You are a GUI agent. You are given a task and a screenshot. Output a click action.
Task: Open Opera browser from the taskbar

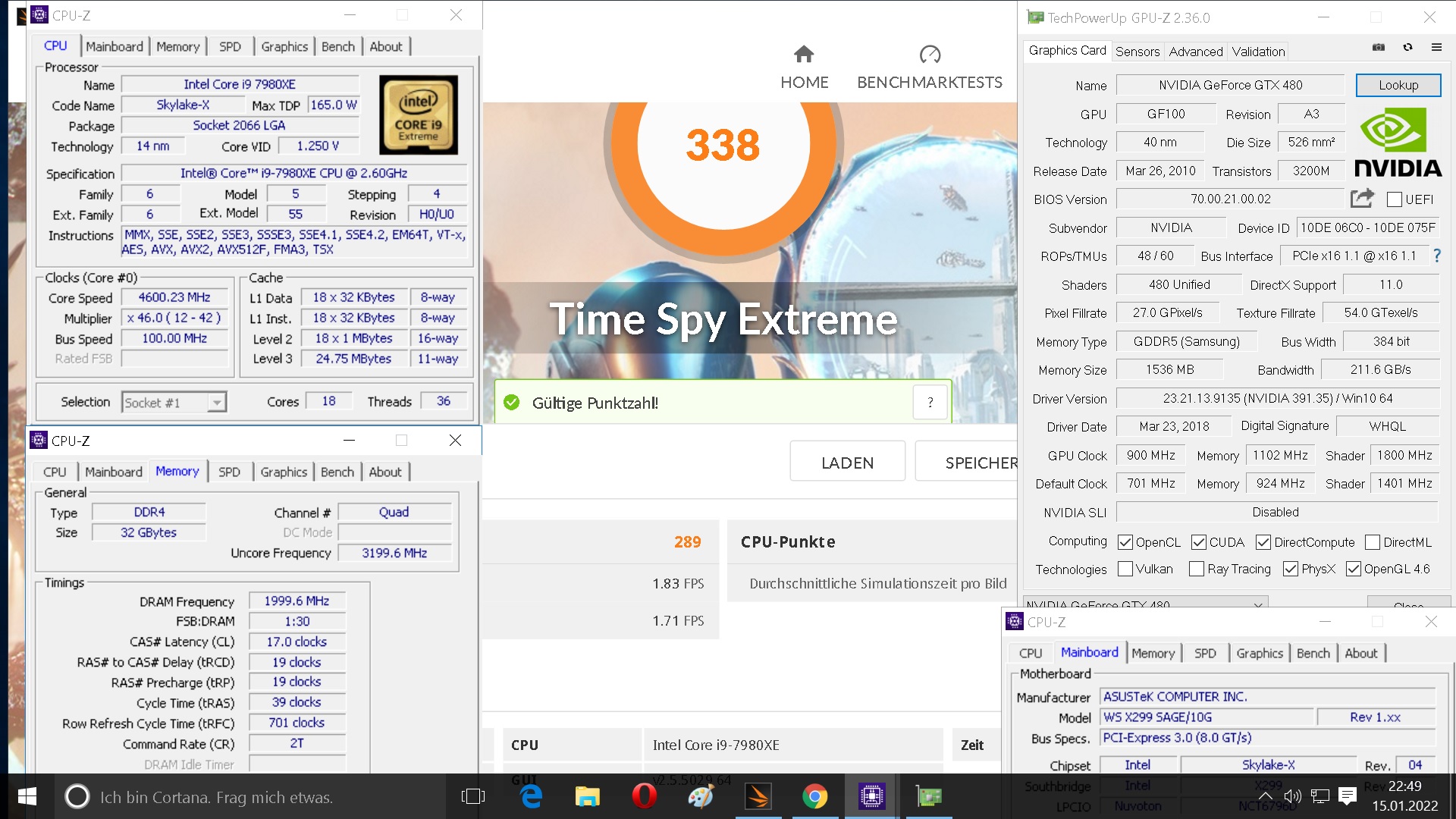[644, 796]
